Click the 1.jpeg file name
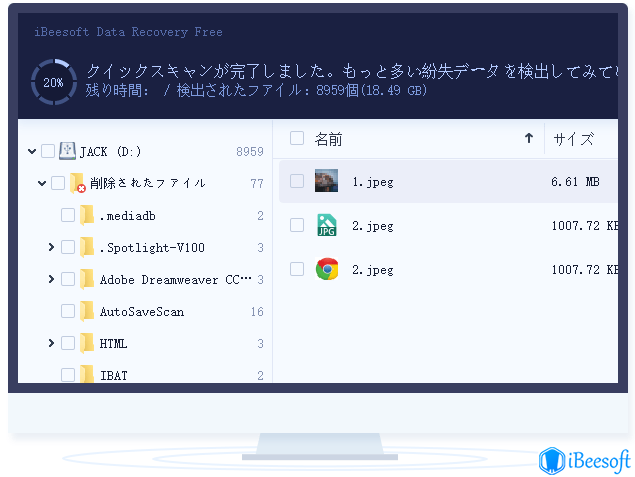Screen dimensions: 635x477 (373, 182)
